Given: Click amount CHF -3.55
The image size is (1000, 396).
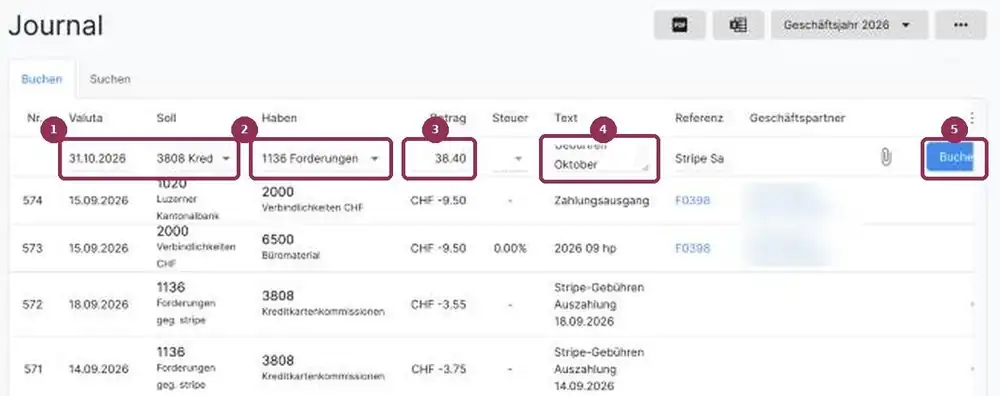Looking at the screenshot, I should tap(438, 304).
